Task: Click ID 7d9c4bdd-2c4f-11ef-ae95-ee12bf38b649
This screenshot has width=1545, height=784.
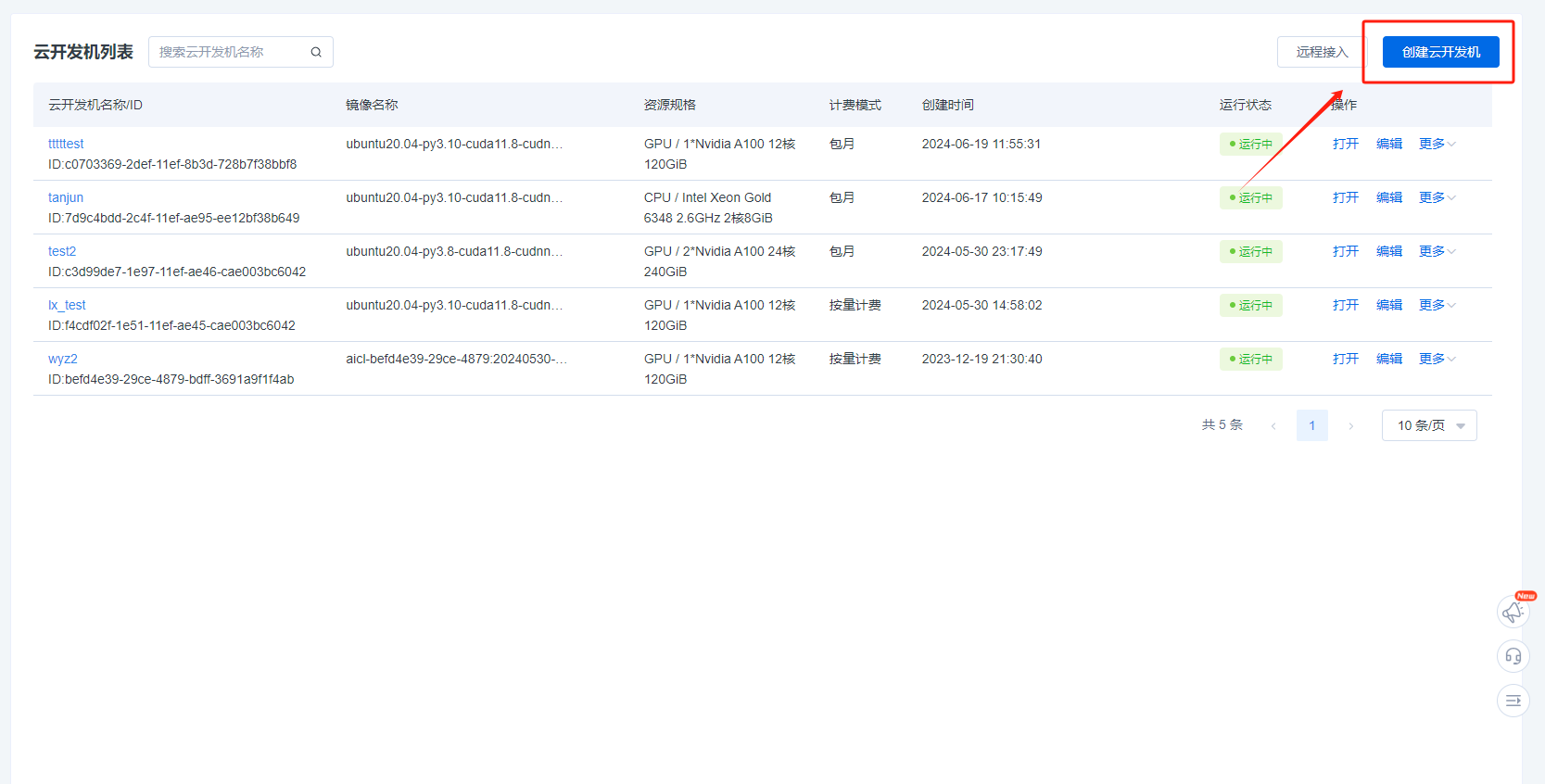Action: click(x=174, y=218)
